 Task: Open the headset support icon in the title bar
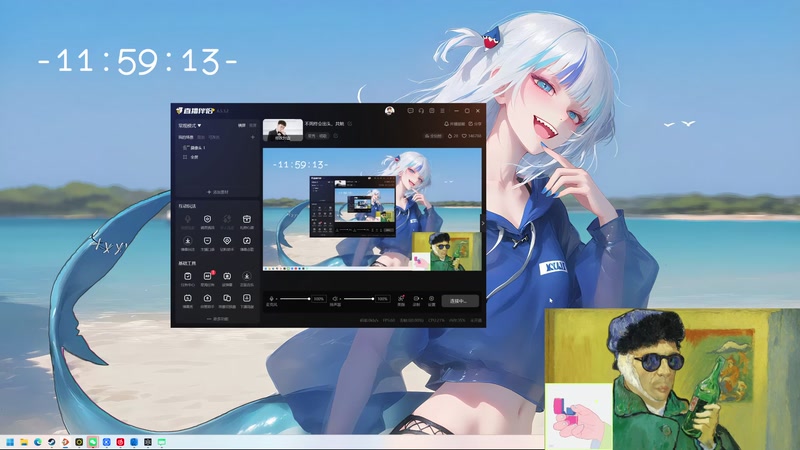(x=421, y=111)
